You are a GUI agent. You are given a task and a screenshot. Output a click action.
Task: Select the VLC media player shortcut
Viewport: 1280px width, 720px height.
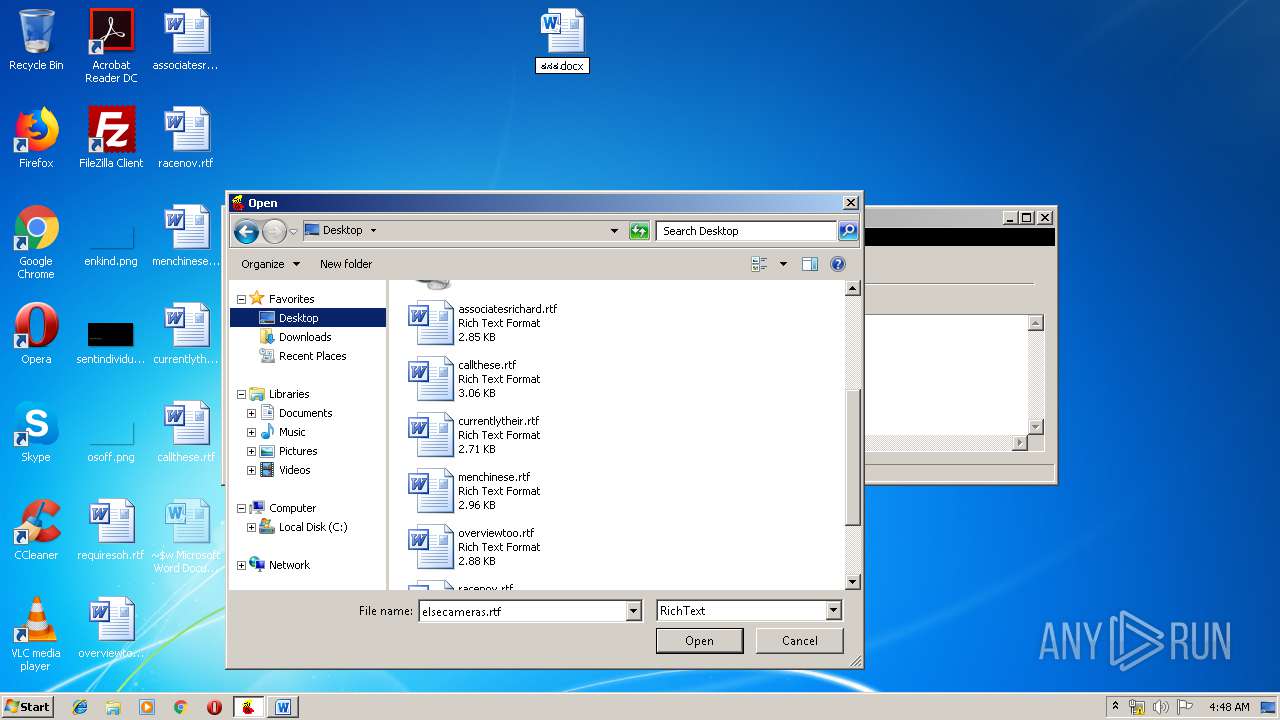[x=36, y=635]
